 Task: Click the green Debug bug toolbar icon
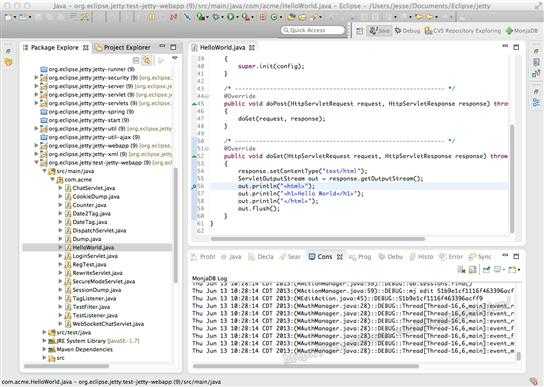click(201, 17)
